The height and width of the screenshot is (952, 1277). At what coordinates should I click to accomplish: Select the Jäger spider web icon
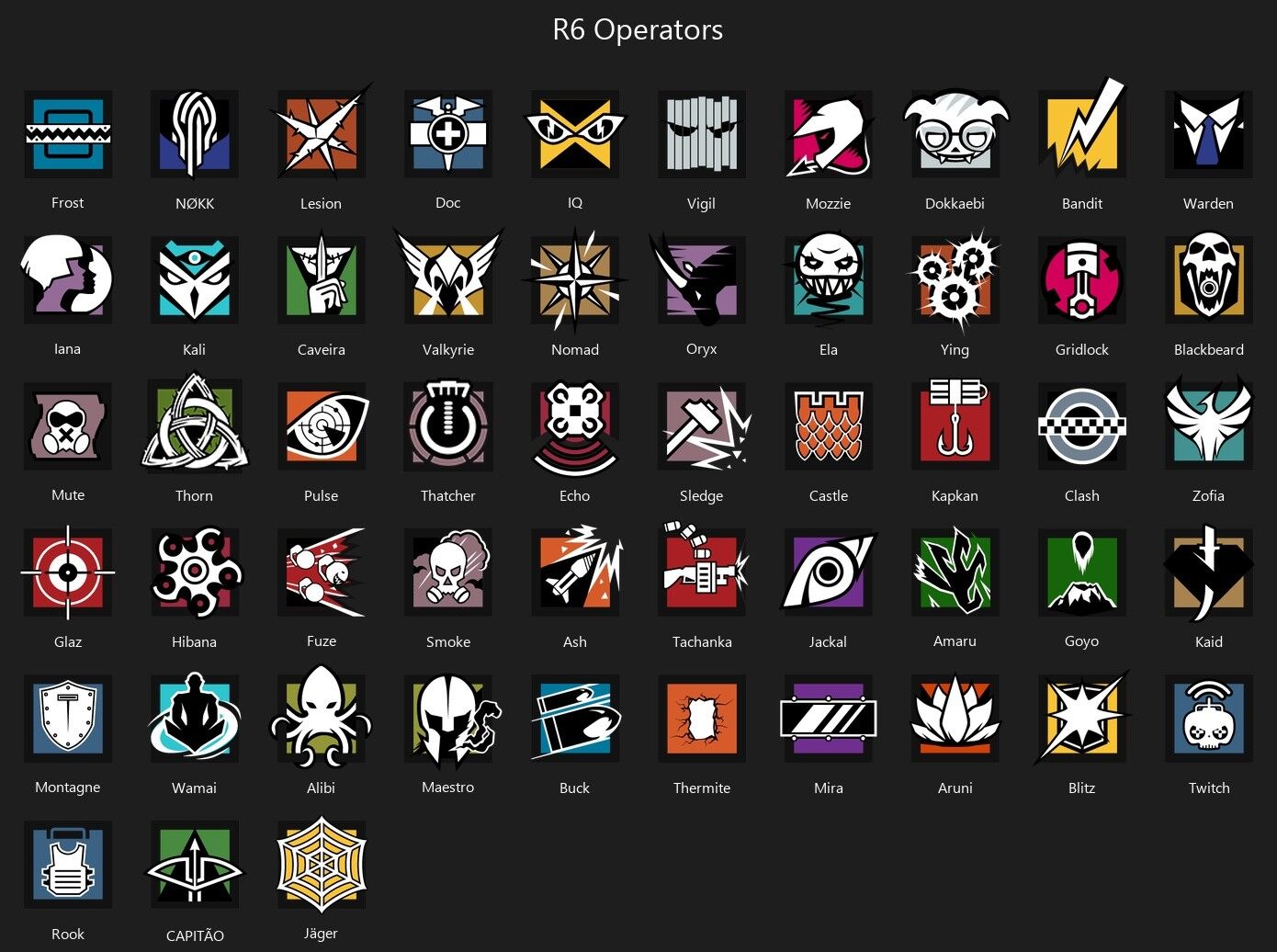click(322, 865)
